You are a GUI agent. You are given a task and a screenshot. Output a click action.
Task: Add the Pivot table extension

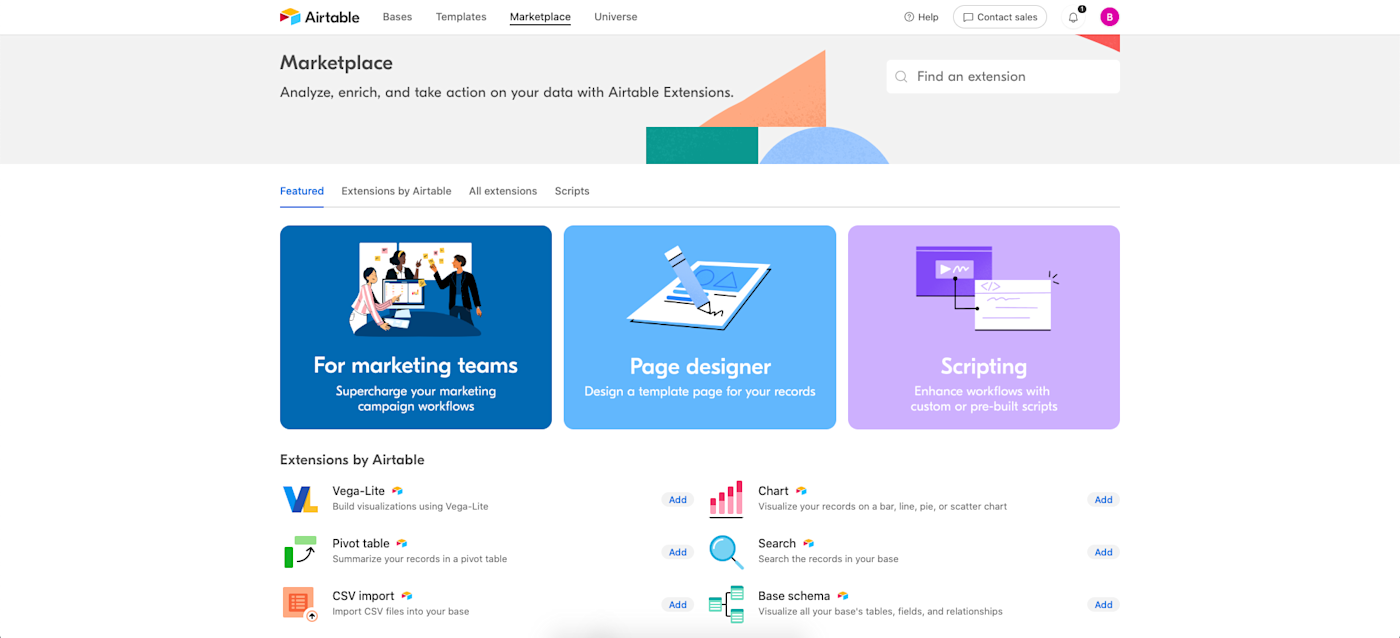pos(678,552)
